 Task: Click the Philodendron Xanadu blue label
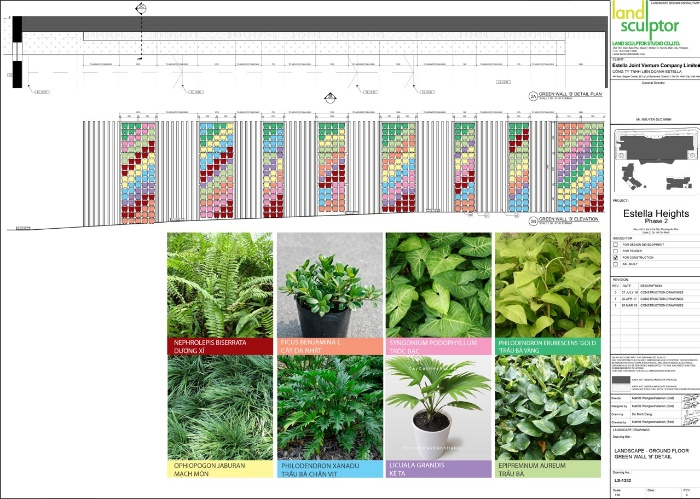pos(328,469)
